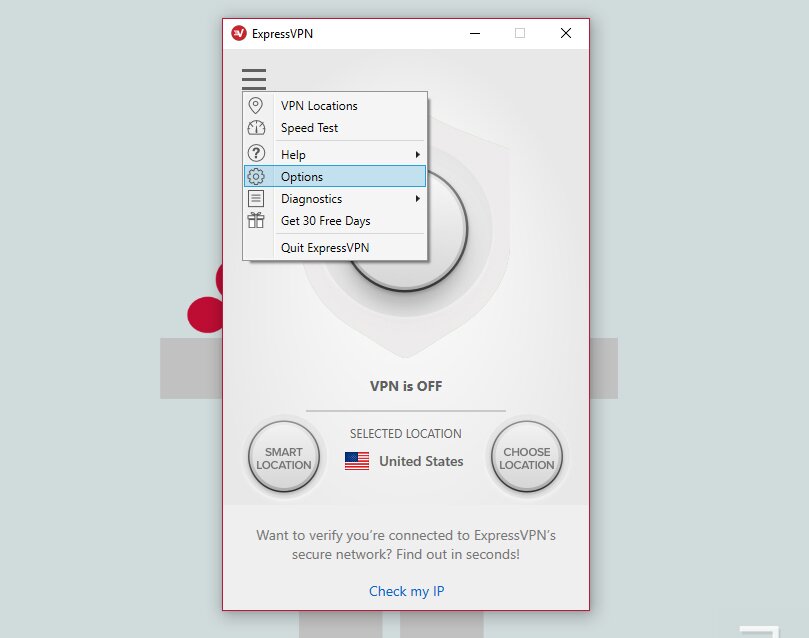
Task: Click the United States location name
Action: click(422, 461)
